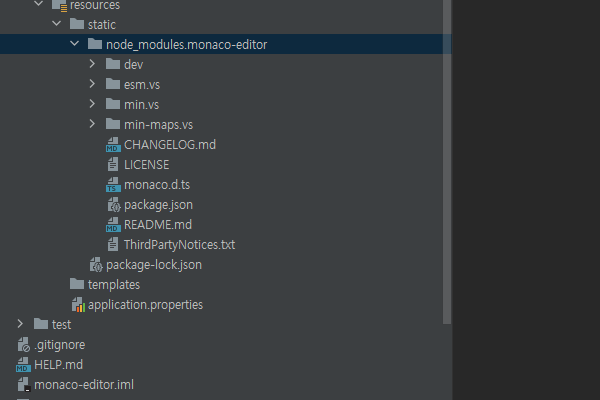The image size is (600, 400).
Task: Click the CHANGELOG.md markdown file icon
Action: pyautogui.click(x=113, y=145)
